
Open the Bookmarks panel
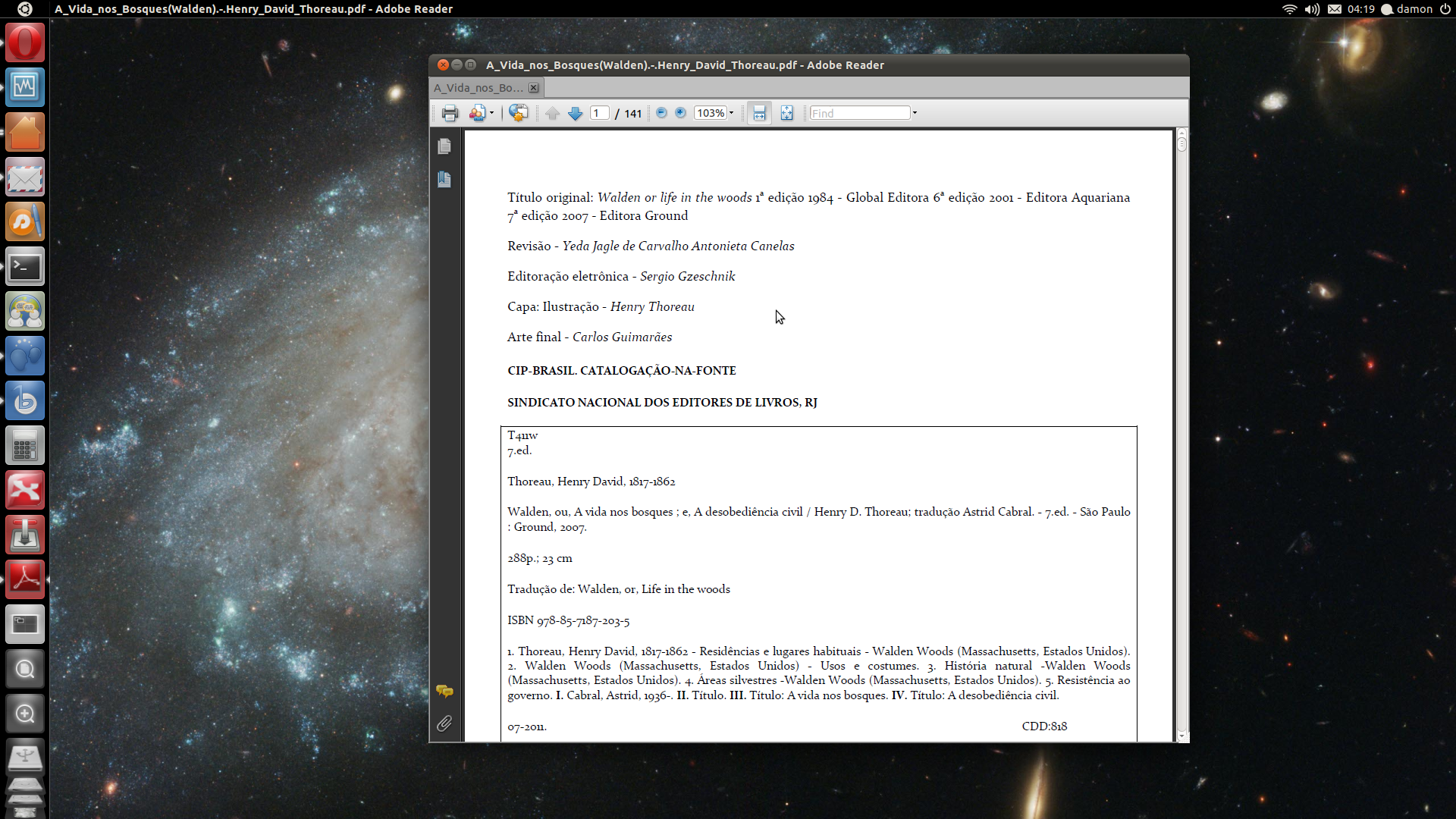[x=444, y=180]
